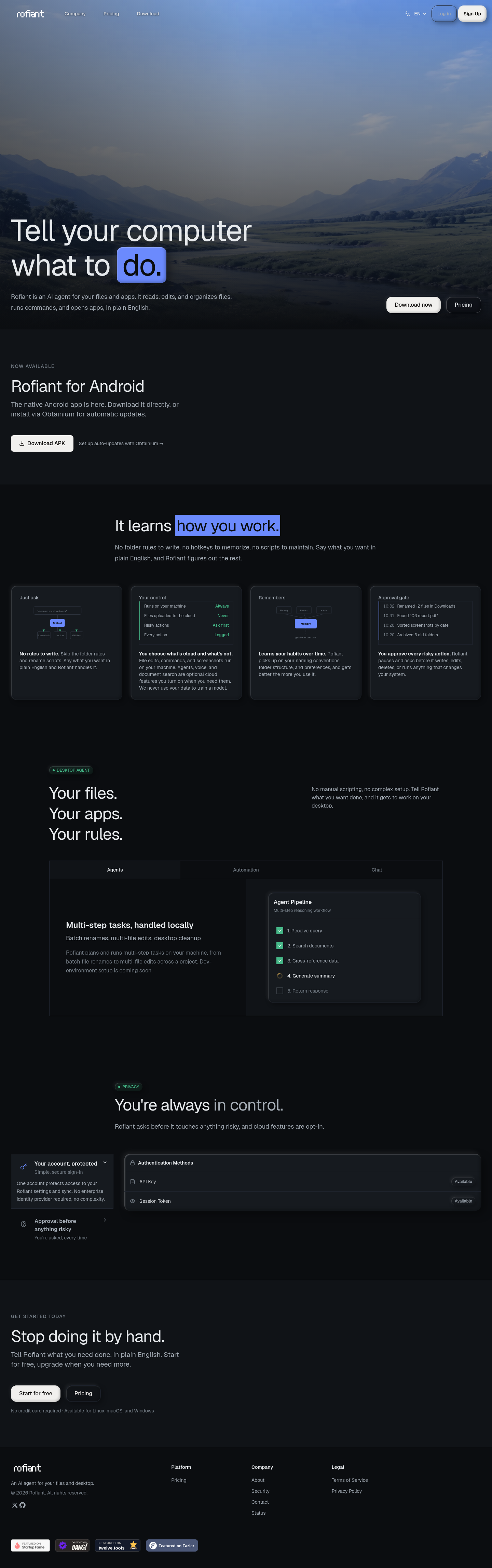Click the Featured on Startup Fame badge

[30, 1545]
